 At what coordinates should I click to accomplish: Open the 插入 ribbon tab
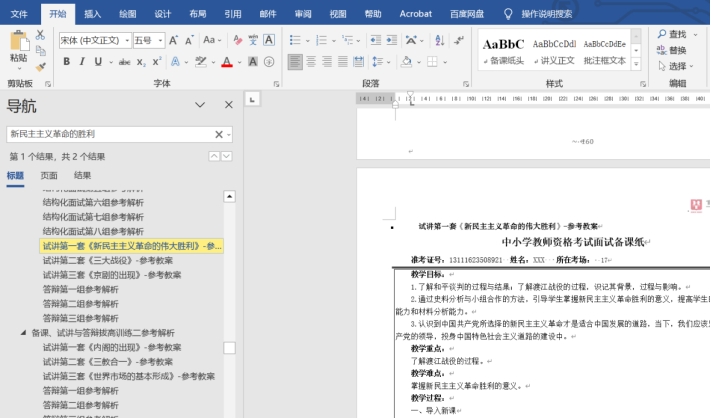click(x=92, y=13)
